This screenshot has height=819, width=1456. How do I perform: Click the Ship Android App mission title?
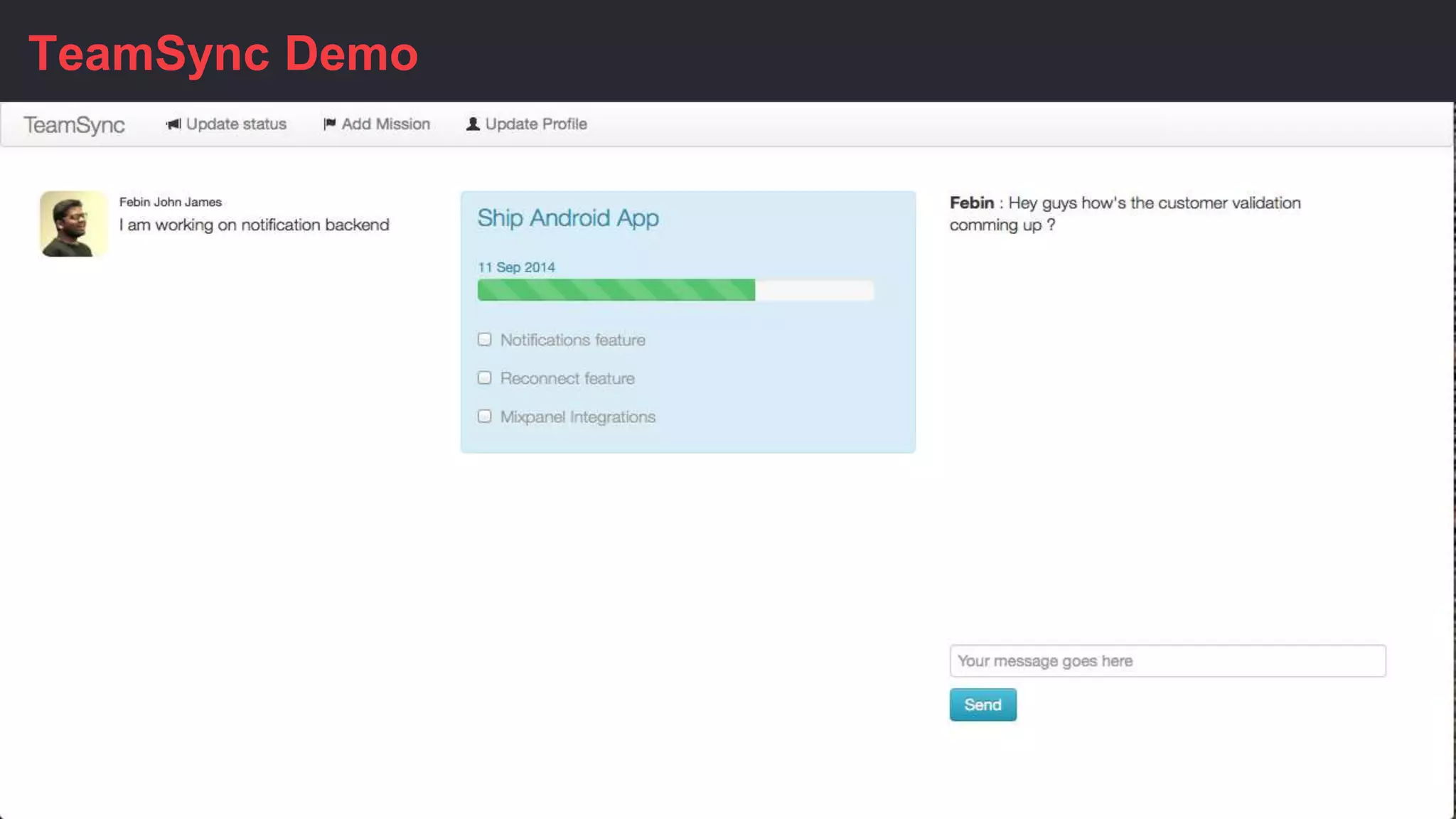tap(568, 218)
